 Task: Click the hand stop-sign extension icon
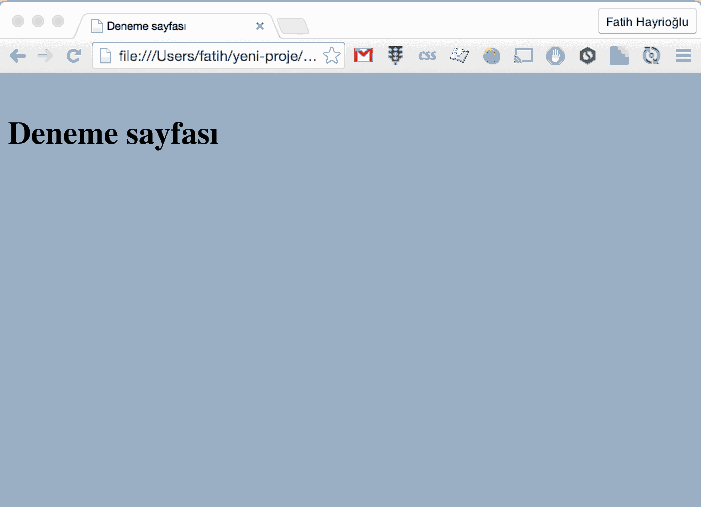click(555, 56)
